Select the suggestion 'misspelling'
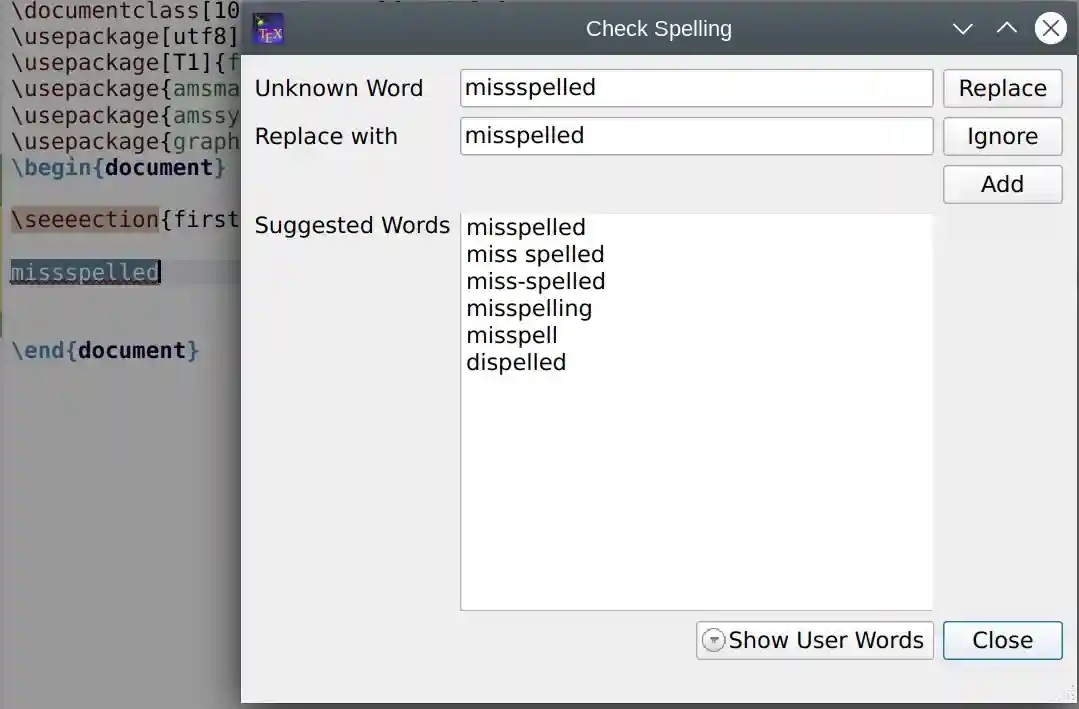The width and height of the screenshot is (1079, 709). coord(530,308)
